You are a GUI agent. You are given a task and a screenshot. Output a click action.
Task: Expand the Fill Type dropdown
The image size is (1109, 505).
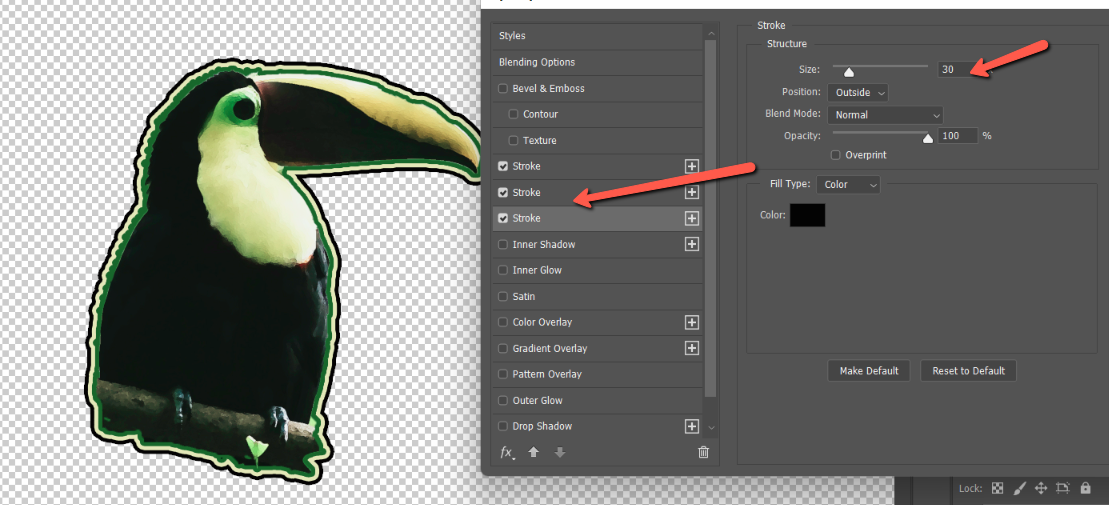(x=848, y=185)
